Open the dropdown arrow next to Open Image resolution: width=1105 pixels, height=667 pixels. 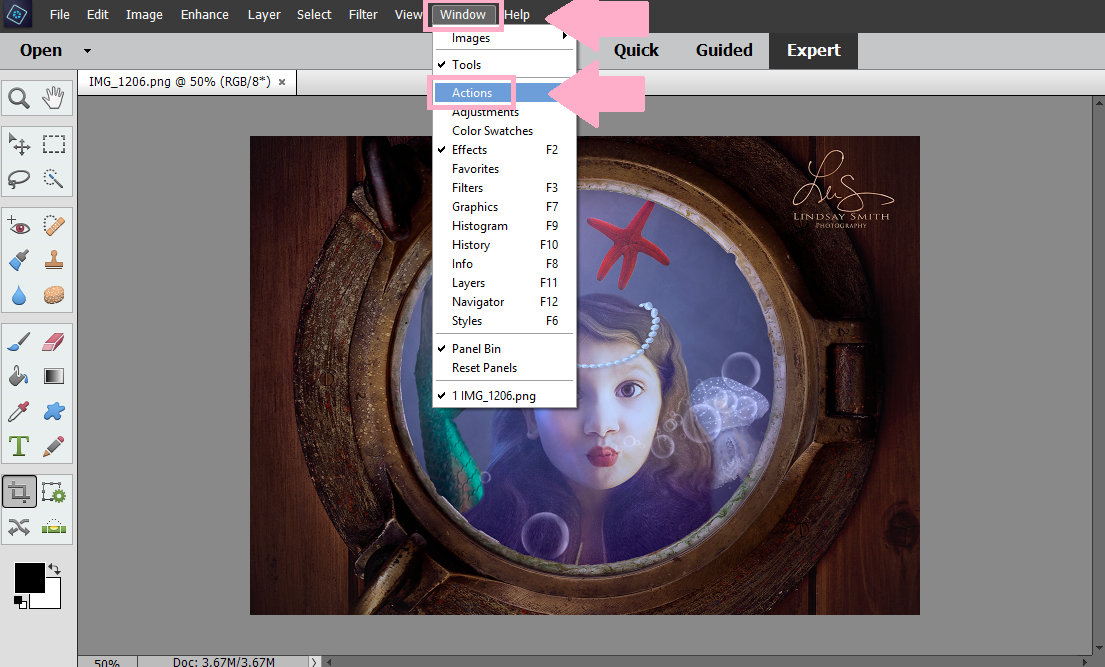[x=87, y=51]
